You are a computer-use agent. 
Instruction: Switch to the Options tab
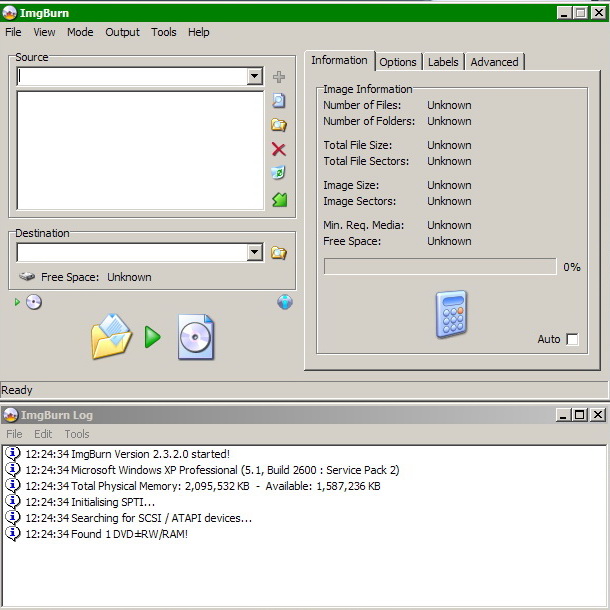[398, 62]
